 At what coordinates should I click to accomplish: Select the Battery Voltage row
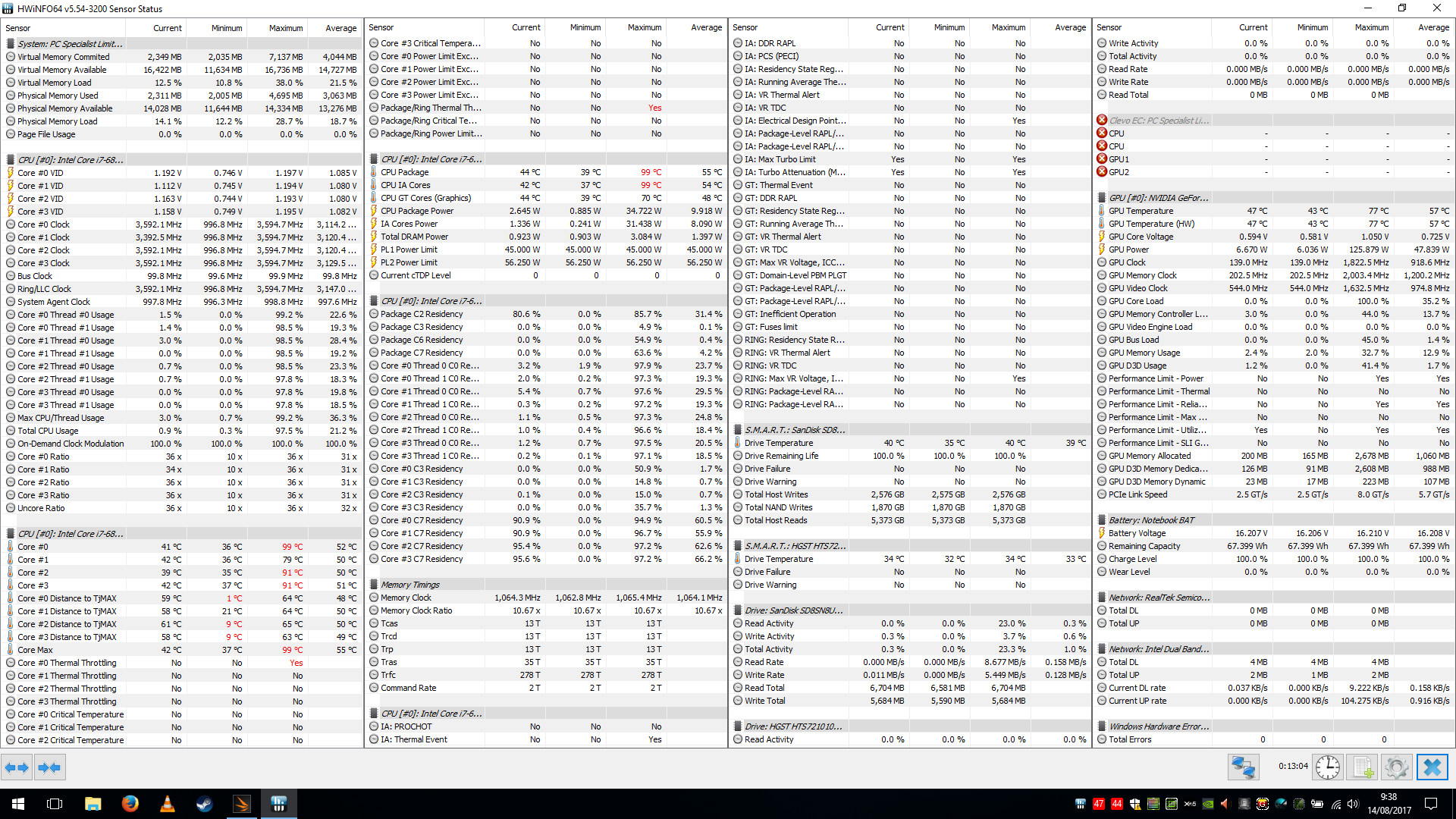(1273, 533)
